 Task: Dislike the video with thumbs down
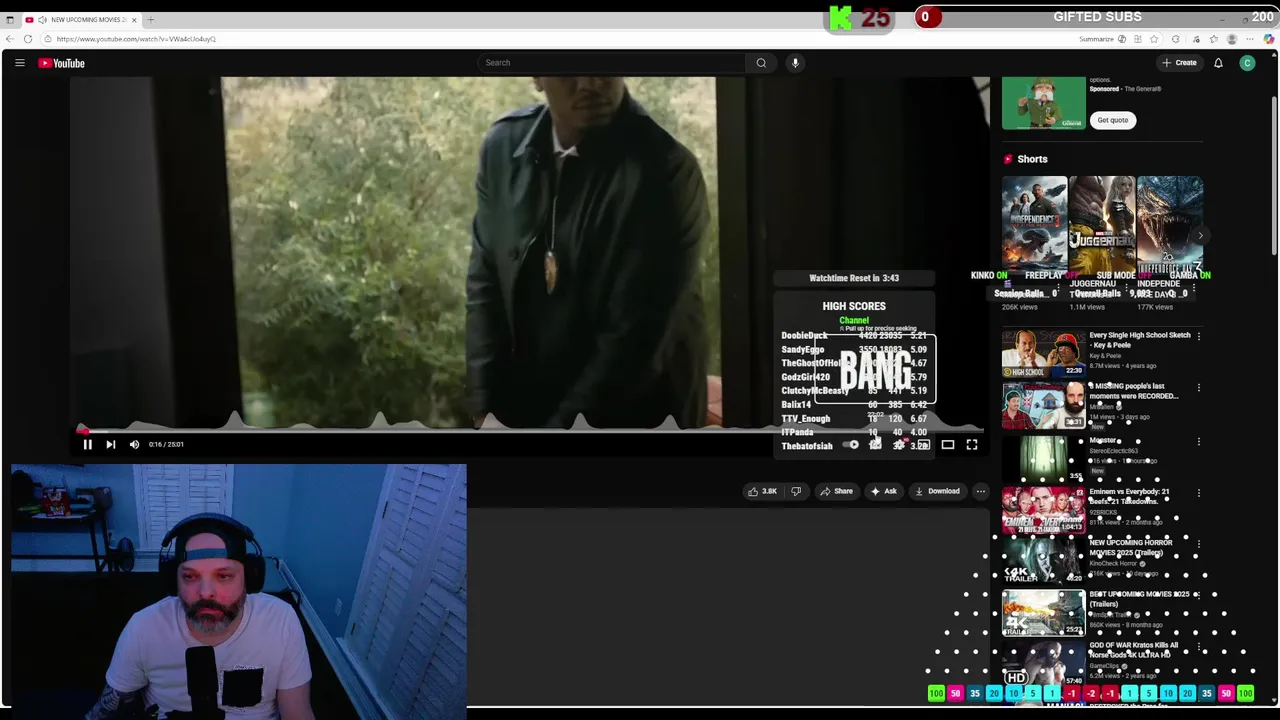796,491
